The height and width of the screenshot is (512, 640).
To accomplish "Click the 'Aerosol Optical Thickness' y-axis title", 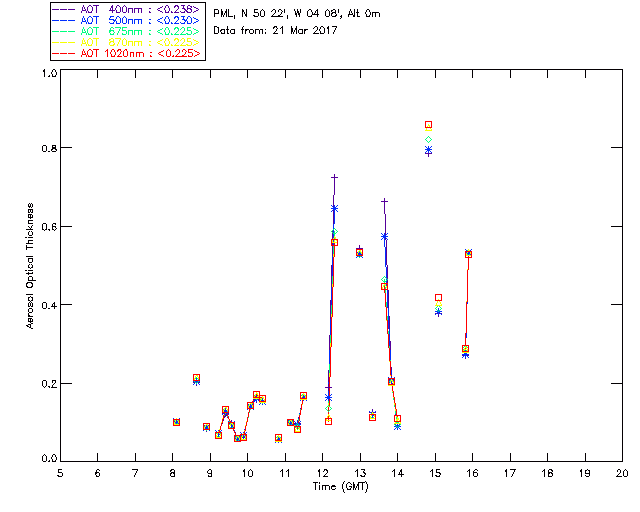I will pyautogui.click(x=30, y=266).
